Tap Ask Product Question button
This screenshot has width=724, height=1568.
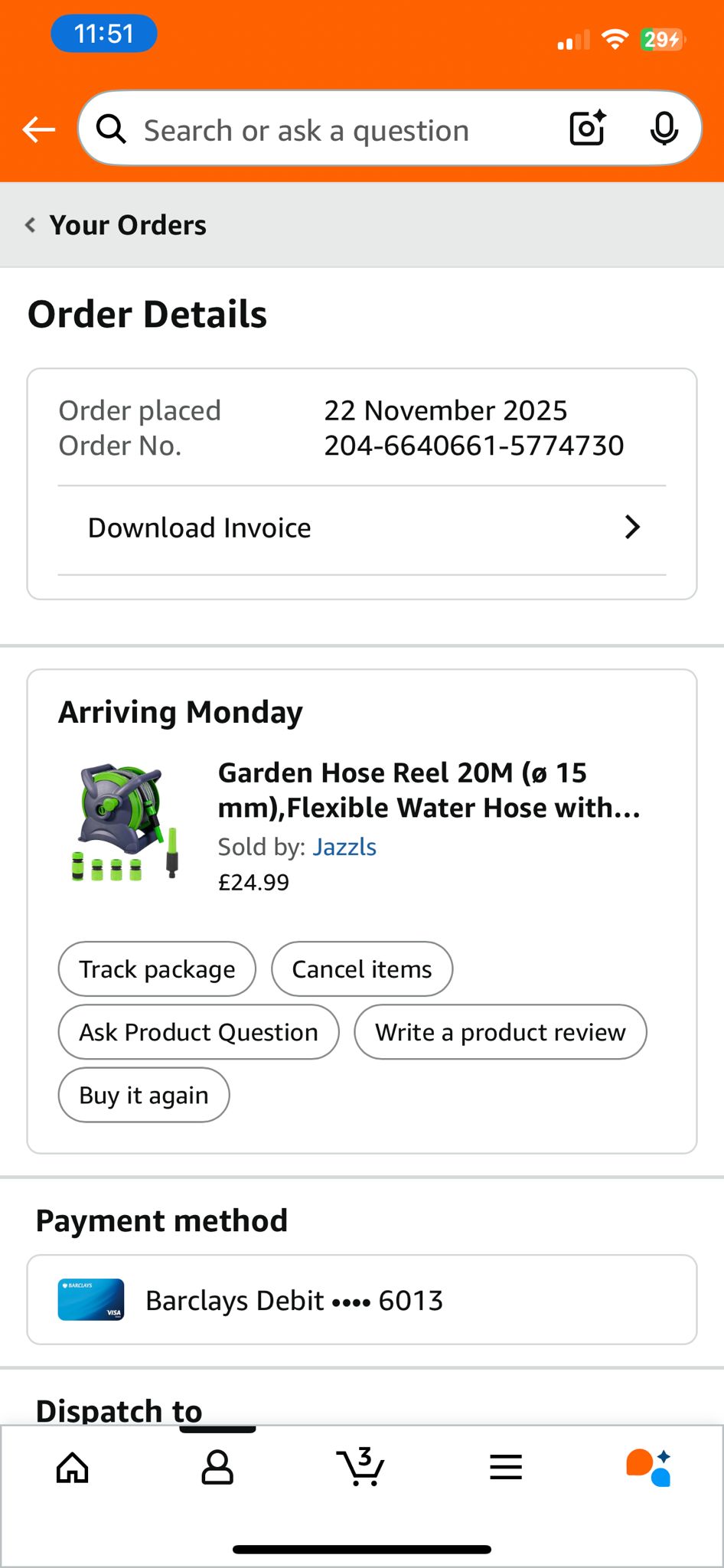198,1032
